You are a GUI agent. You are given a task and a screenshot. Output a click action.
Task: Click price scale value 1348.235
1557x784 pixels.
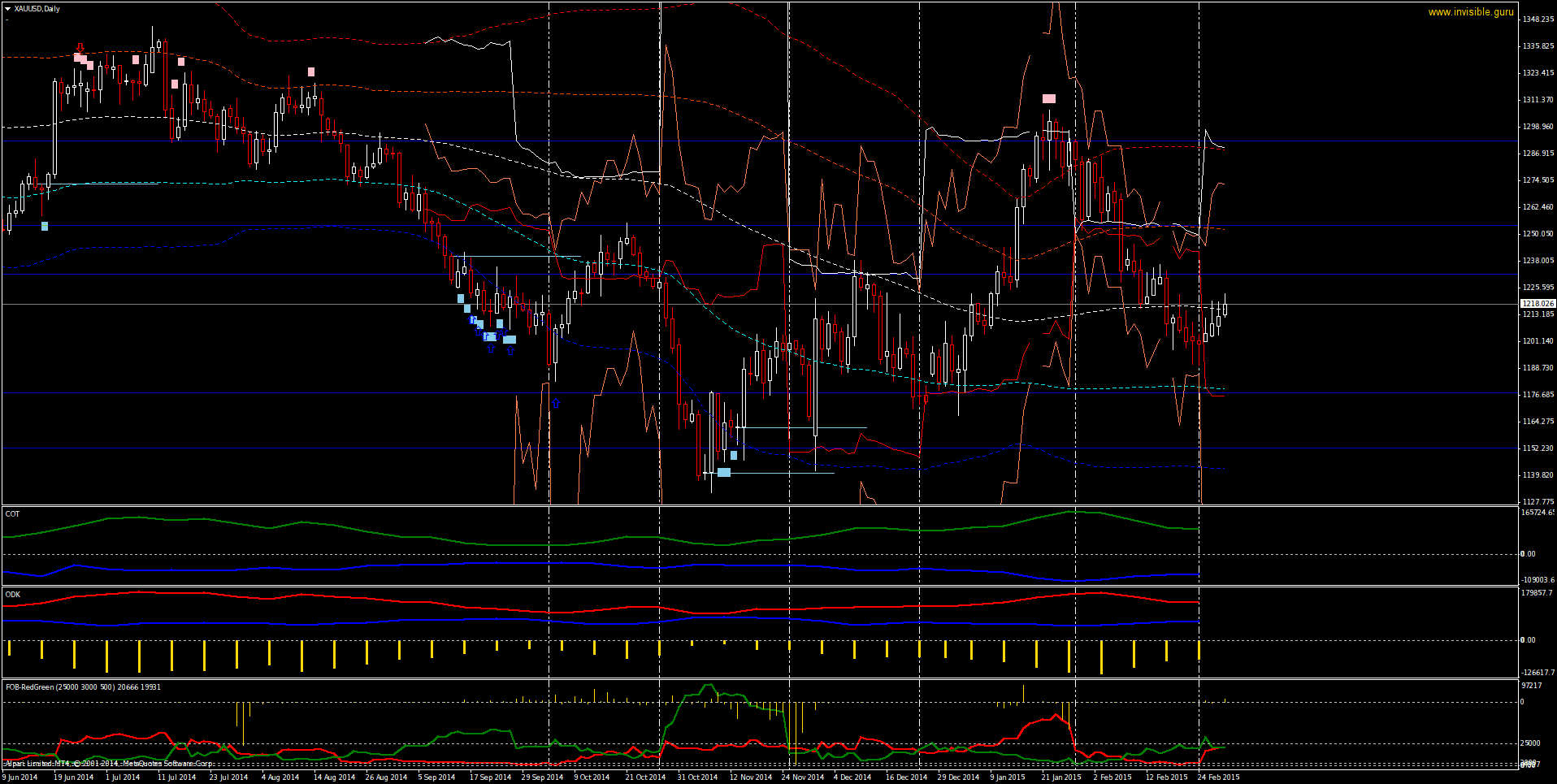click(x=1538, y=19)
